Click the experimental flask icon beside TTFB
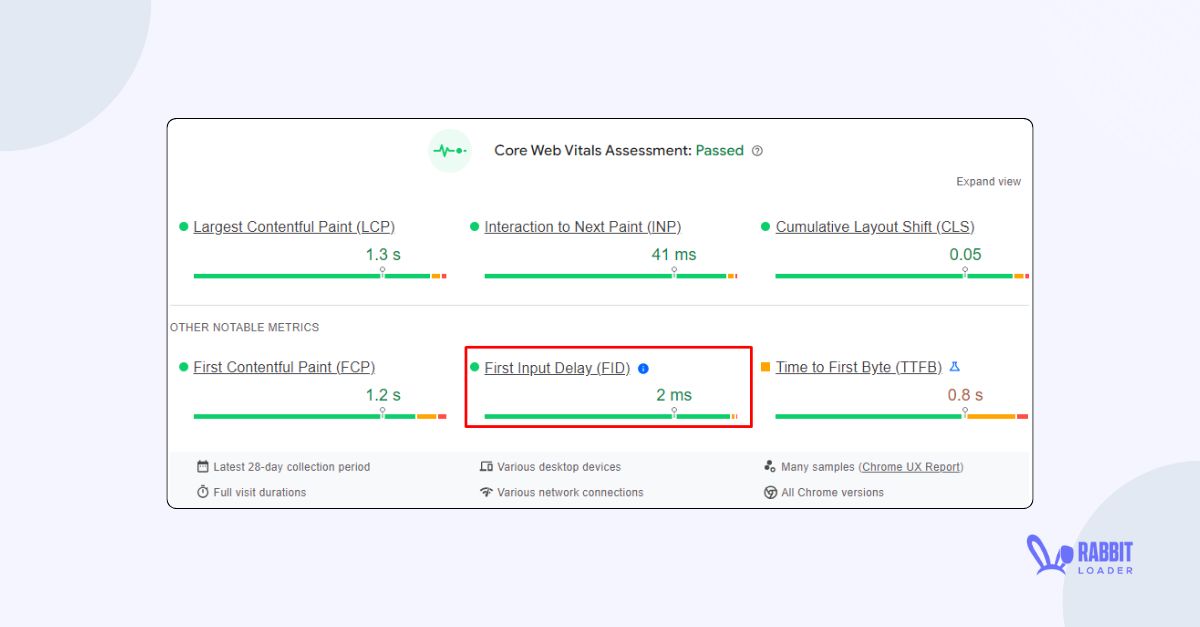The height and width of the screenshot is (627, 1200). tap(955, 367)
